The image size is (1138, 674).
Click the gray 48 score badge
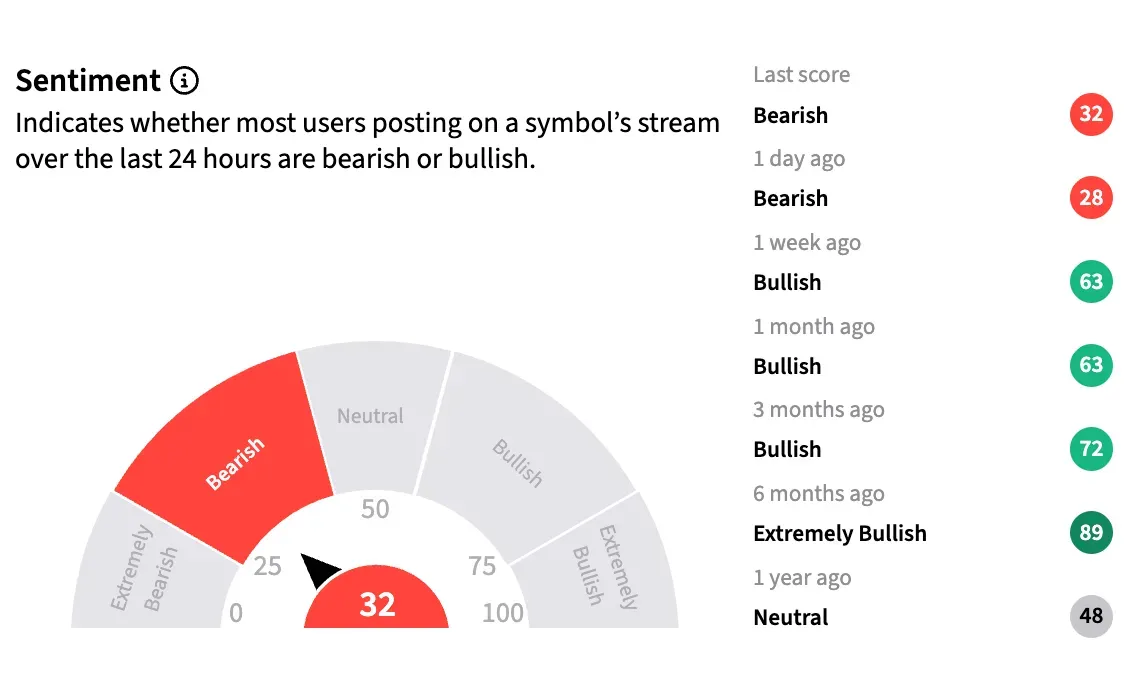click(x=1090, y=616)
